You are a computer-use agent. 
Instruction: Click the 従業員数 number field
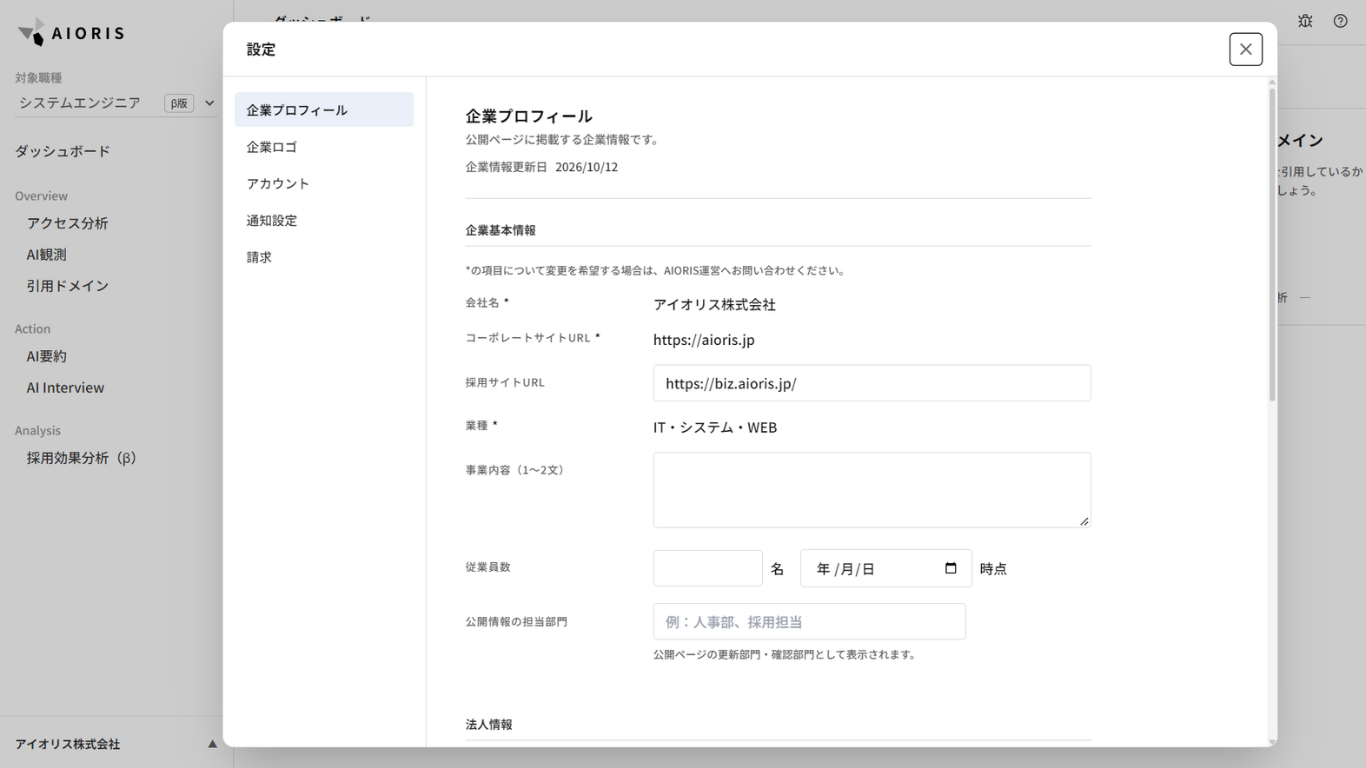click(x=708, y=568)
